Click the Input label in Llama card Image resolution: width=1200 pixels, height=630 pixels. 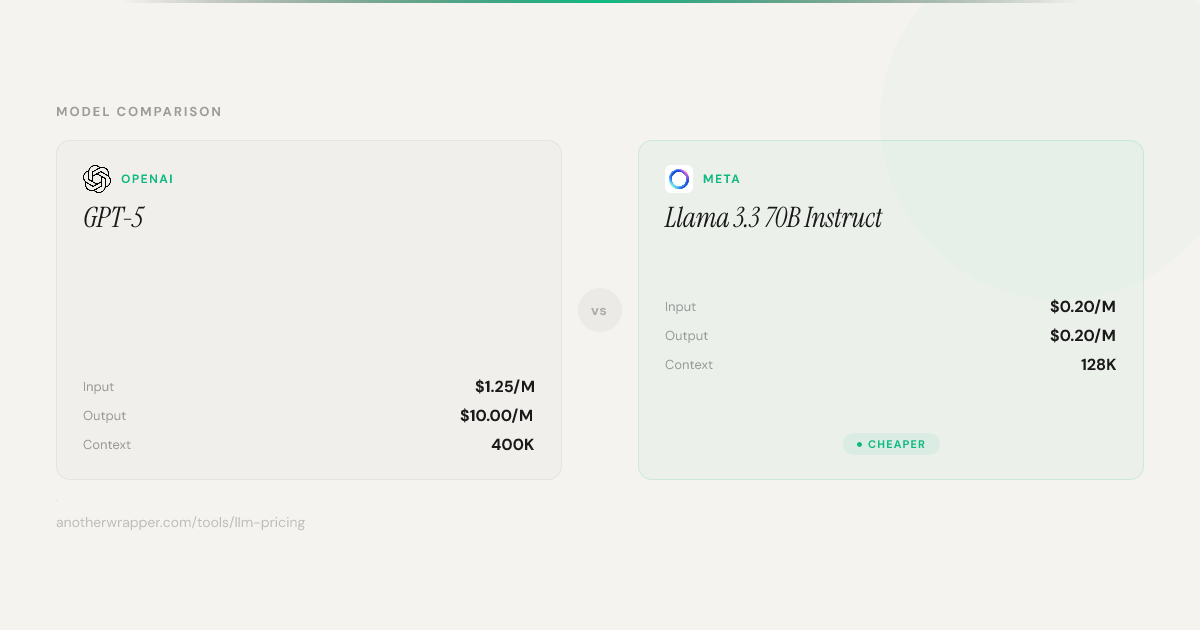681,307
